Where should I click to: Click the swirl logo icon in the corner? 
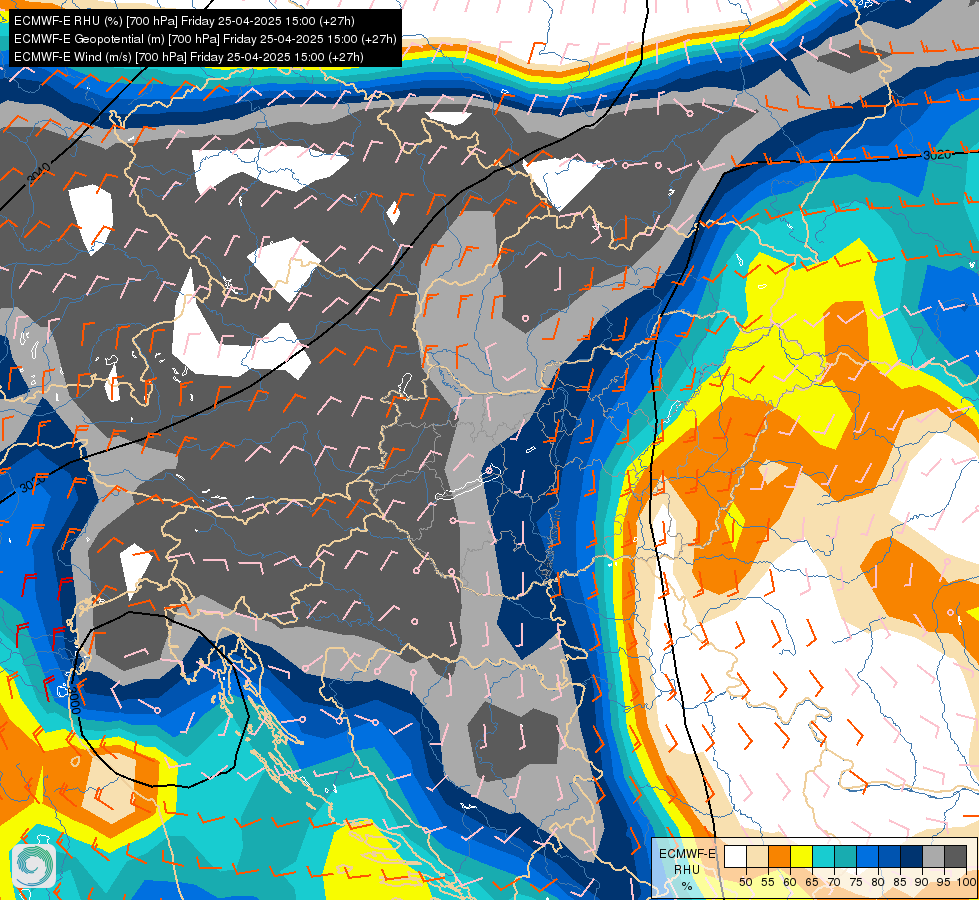34,866
